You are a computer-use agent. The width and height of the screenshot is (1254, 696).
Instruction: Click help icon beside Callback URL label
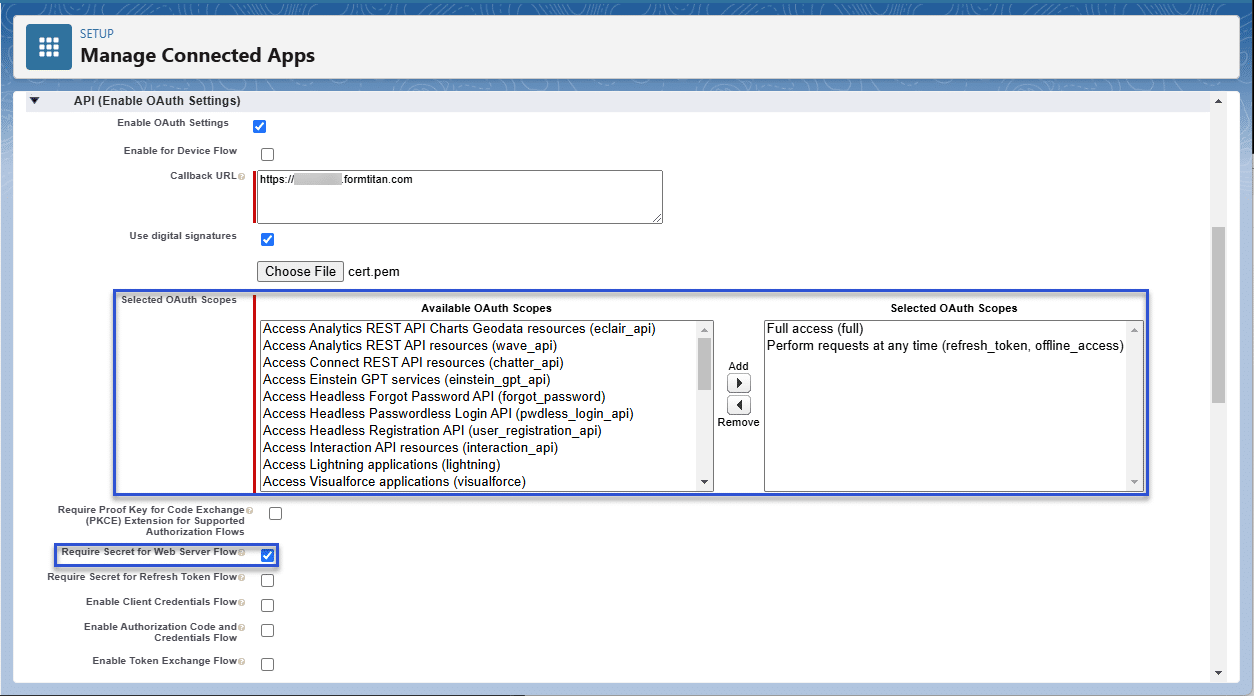pos(241,177)
